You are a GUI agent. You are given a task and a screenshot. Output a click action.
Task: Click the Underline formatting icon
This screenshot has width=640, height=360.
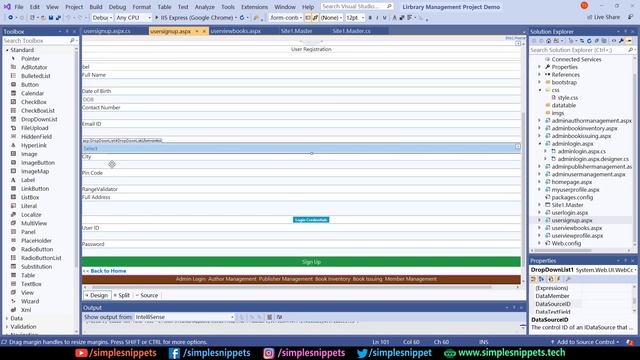click(x=384, y=18)
